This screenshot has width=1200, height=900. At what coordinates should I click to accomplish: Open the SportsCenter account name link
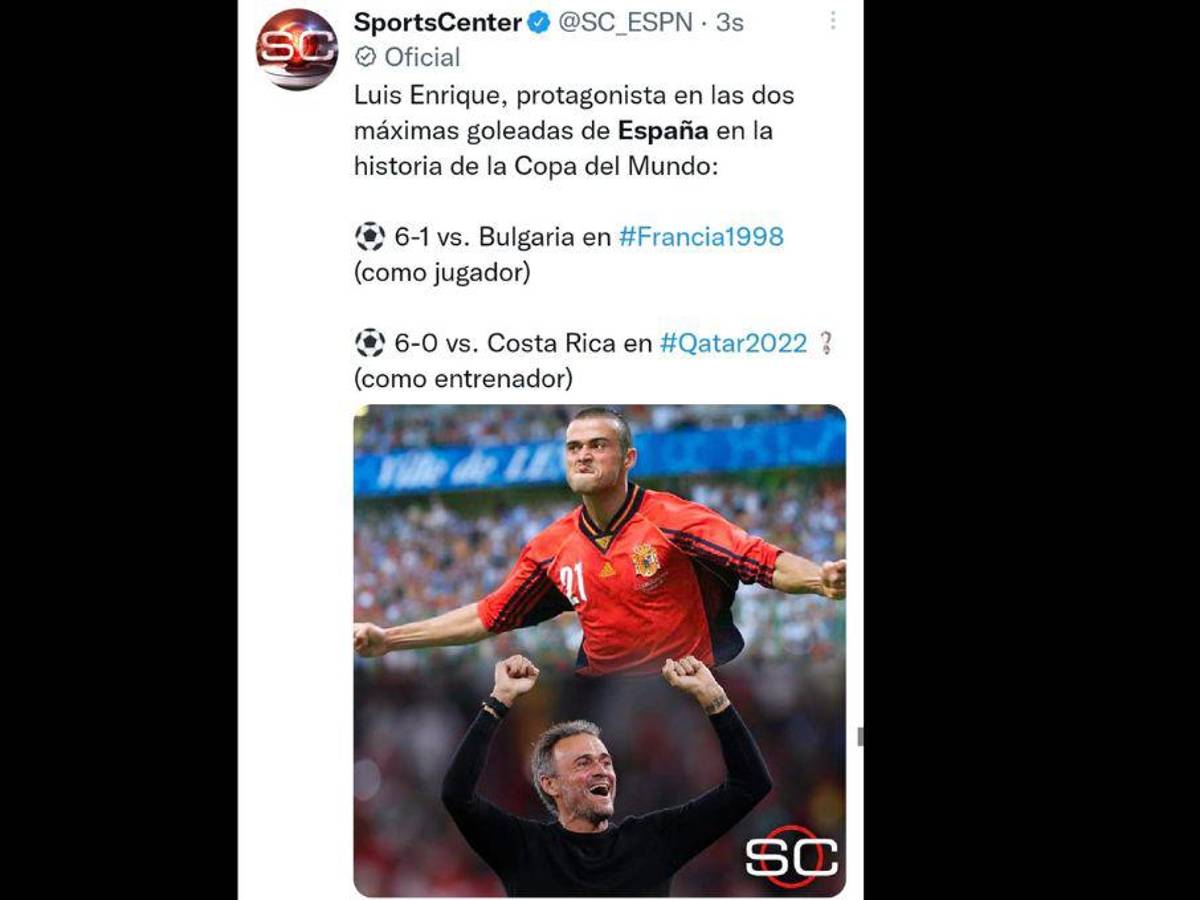(438, 22)
